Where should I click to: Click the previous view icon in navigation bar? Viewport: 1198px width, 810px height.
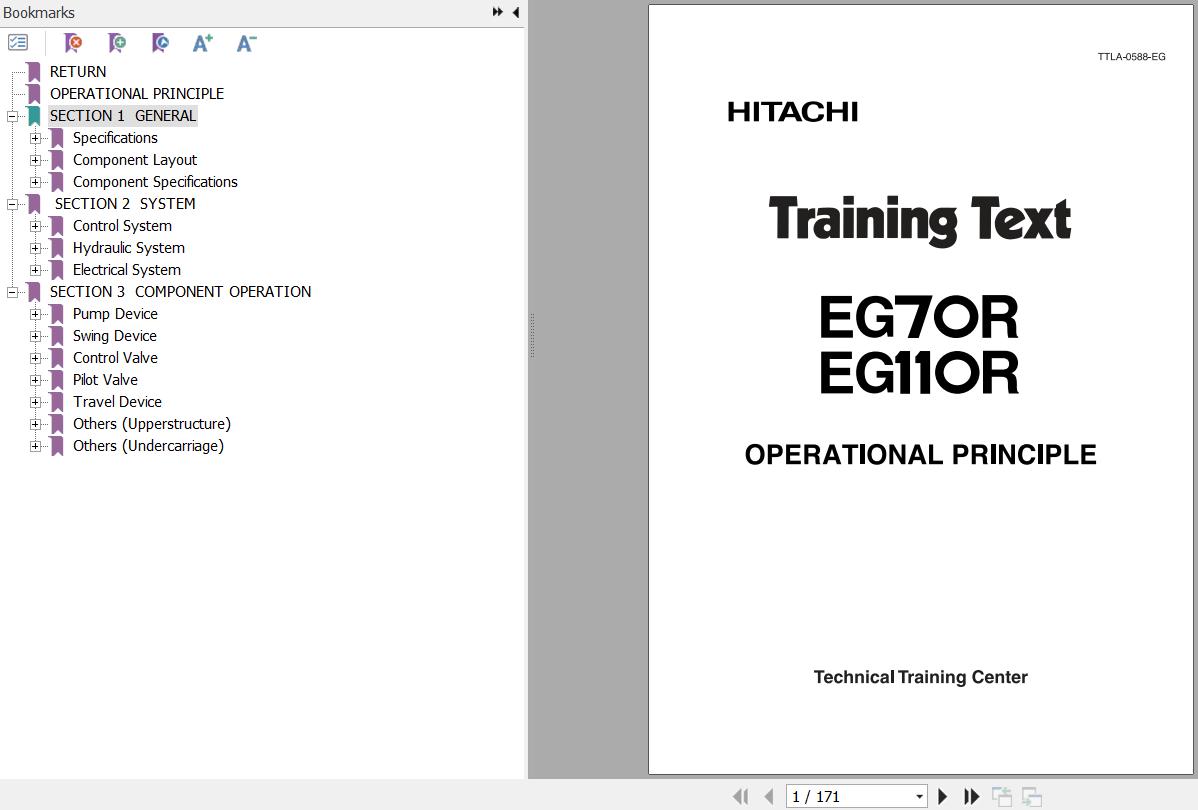point(1002,796)
